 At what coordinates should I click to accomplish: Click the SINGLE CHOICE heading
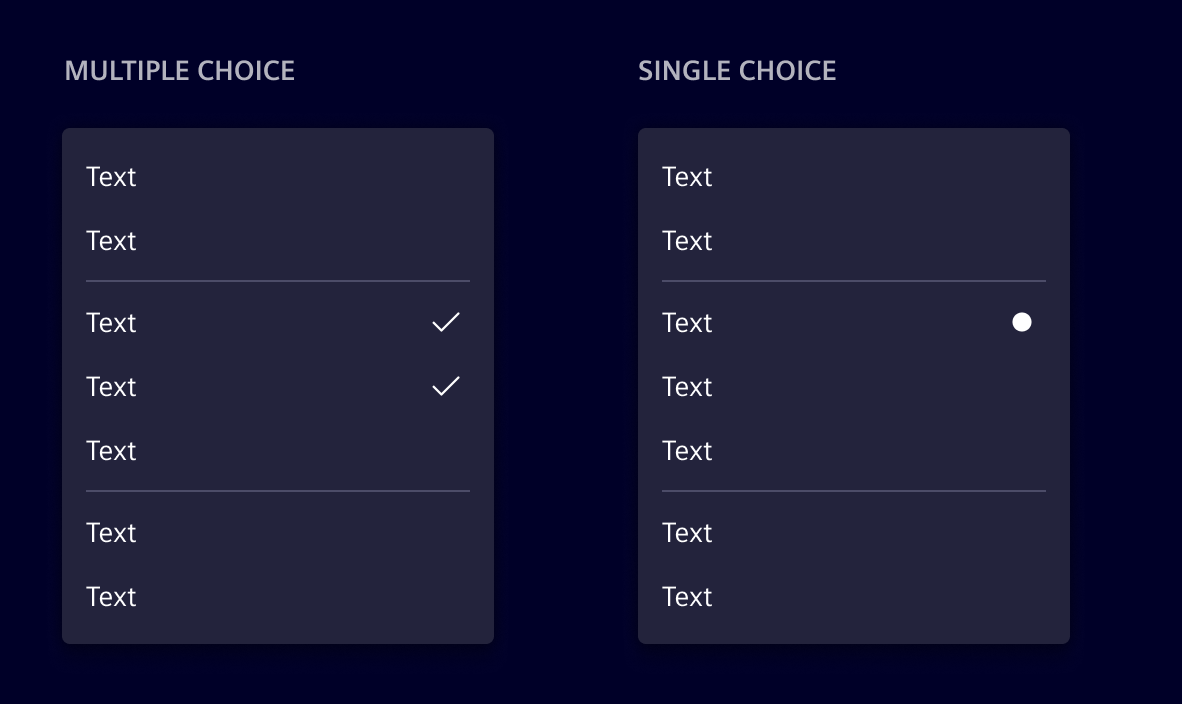tap(737, 71)
